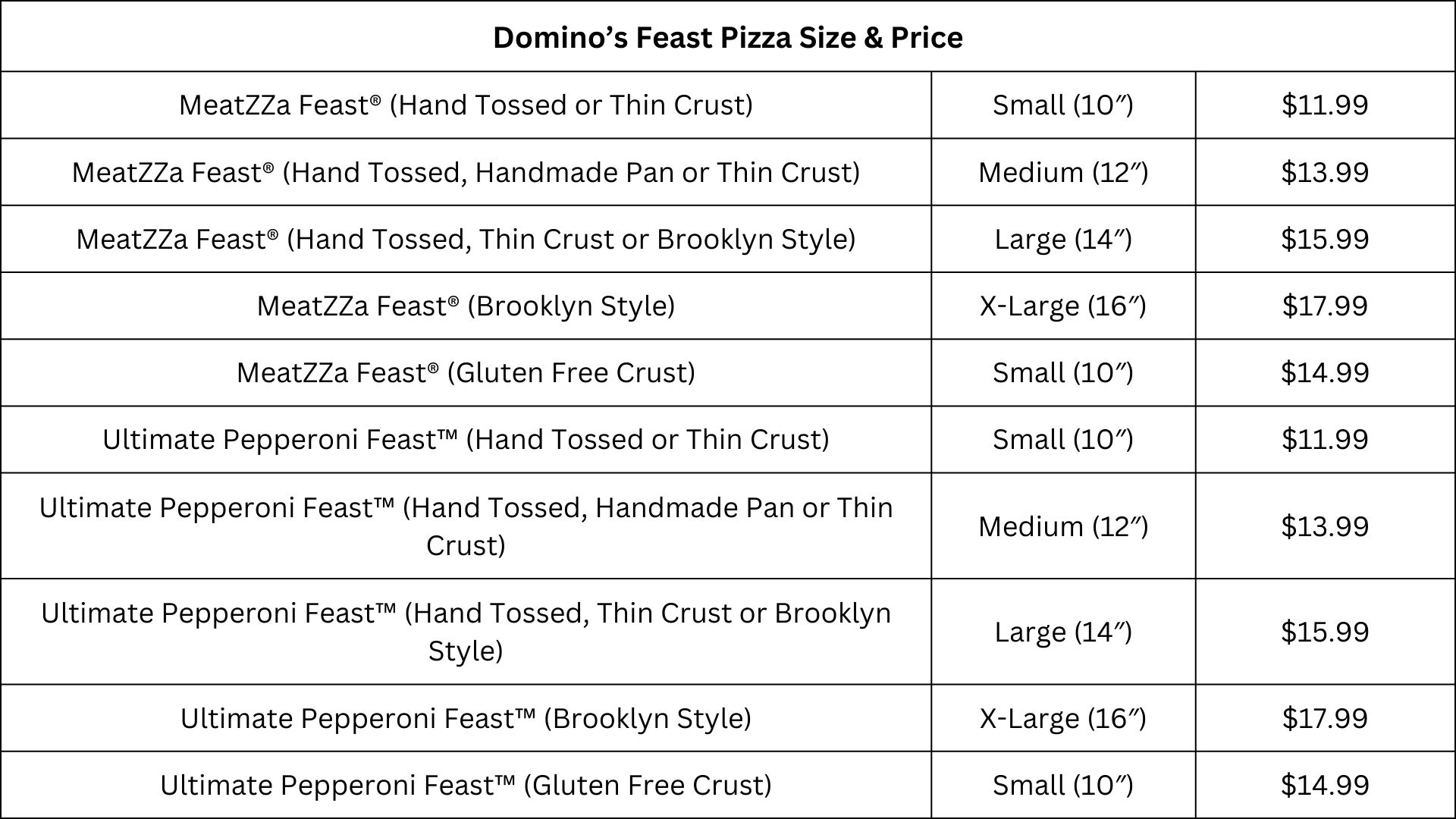Select Ultimate Pepperoni Feast Handmade Pan two-line cell
The width and height of the screenshot is (1456, 819).
[x=466, y=526]
